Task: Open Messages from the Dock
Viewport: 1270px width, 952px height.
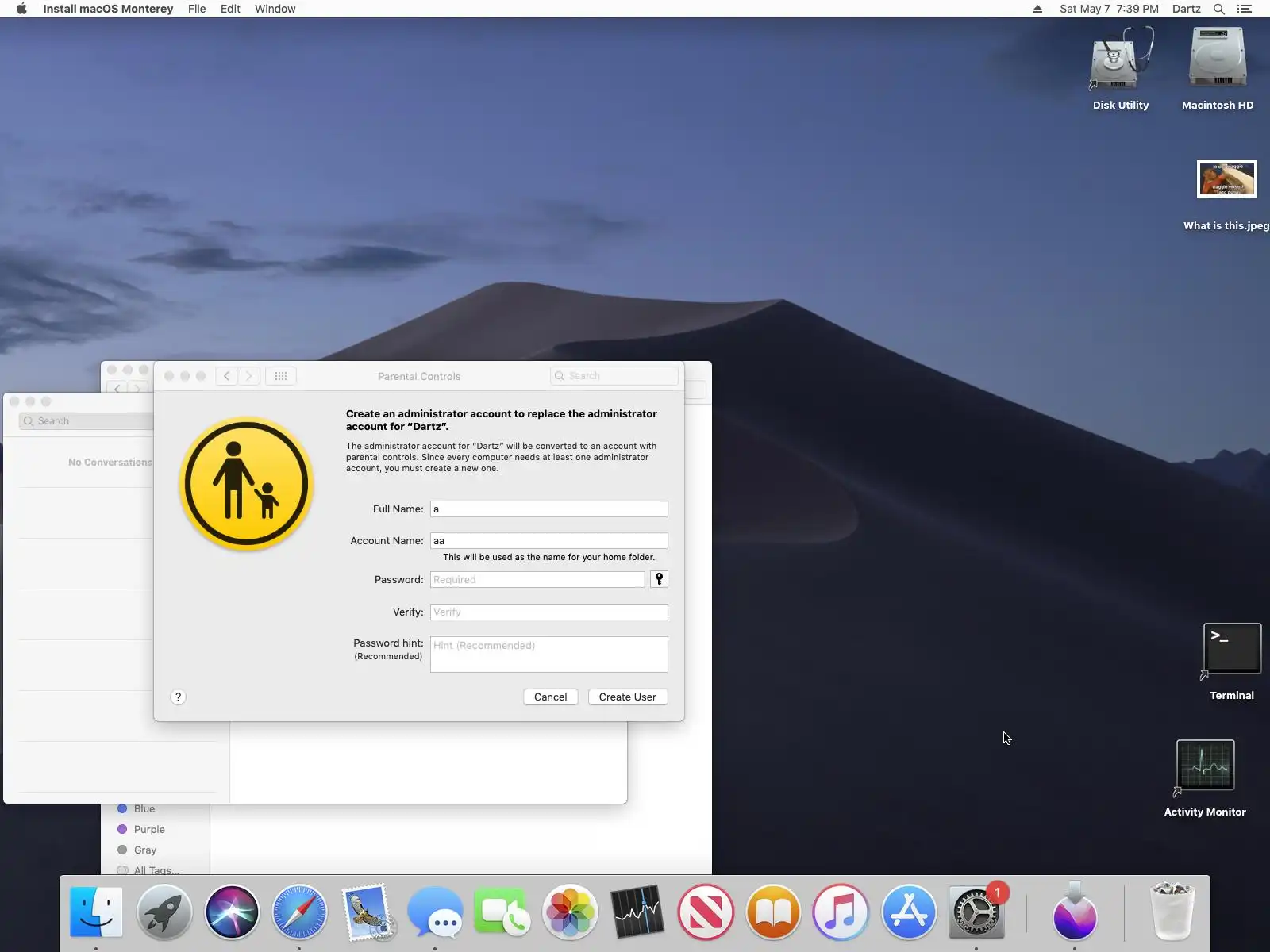Action: 435,912
